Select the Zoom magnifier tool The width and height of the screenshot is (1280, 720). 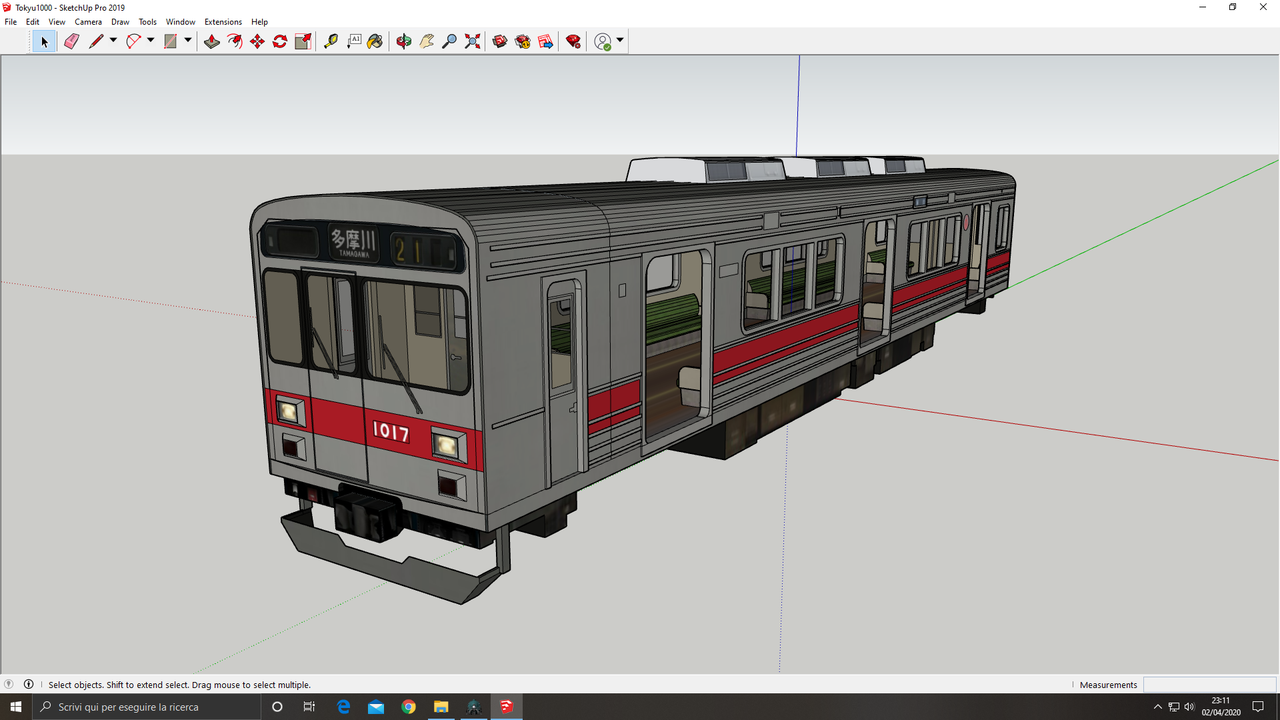pos(450,41)
